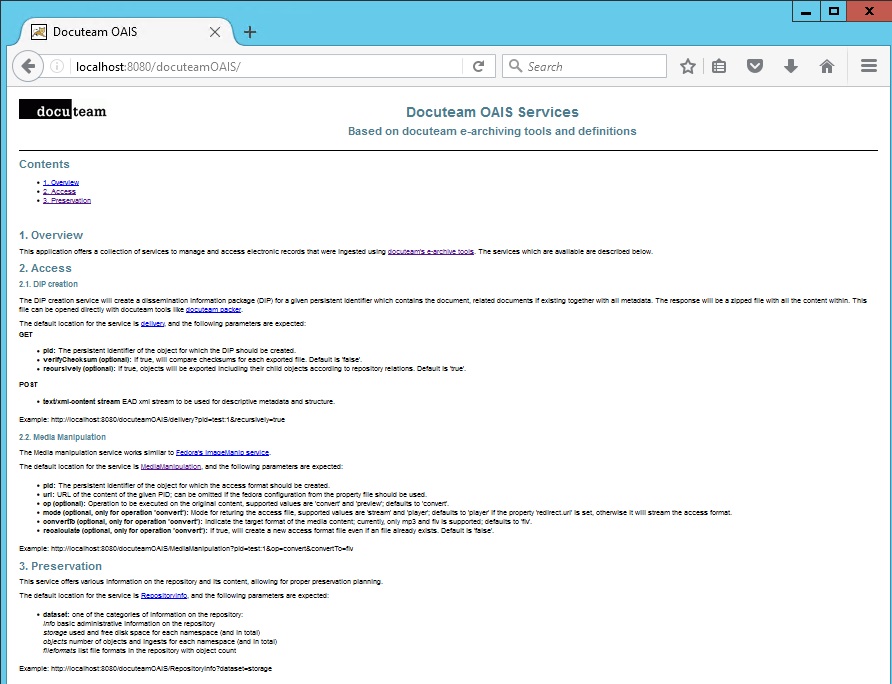The width and height of the screenshot is (892, 684).
Task: Open the docuteam's e-archive tools link
Action: tap(431, 252)
